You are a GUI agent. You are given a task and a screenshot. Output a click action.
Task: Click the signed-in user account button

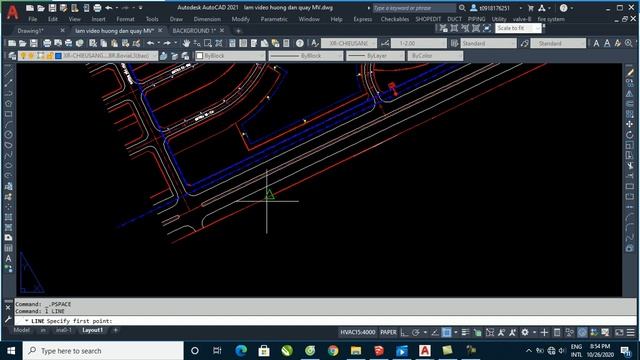[491, 8]
